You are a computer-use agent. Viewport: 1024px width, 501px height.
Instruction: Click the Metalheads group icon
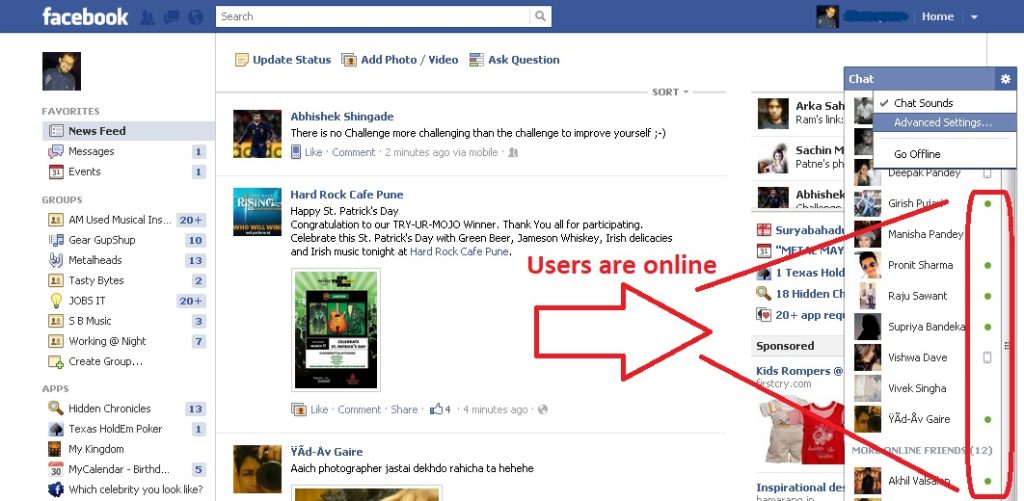56,260
